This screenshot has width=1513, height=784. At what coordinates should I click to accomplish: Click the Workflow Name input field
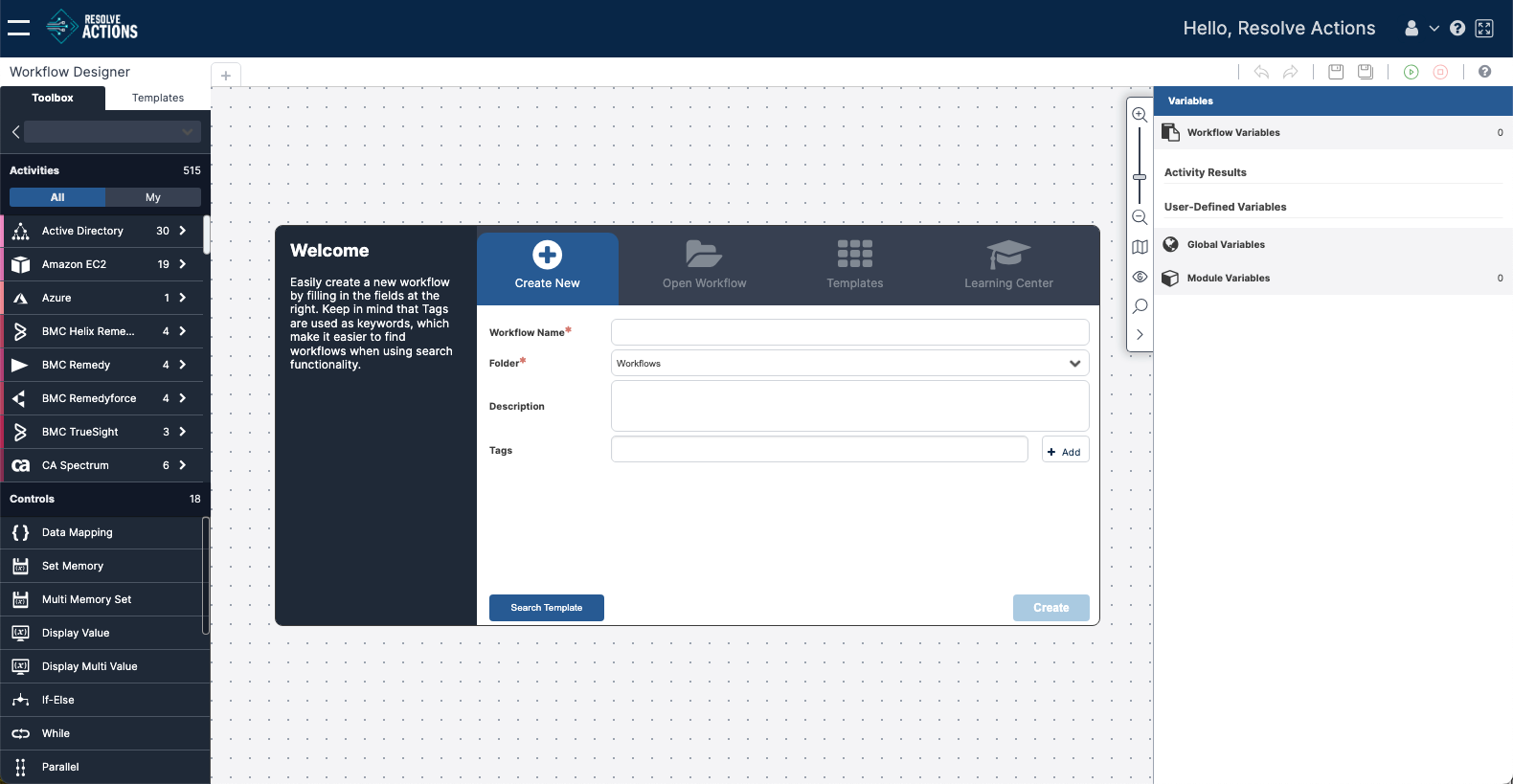click(850, 332)
